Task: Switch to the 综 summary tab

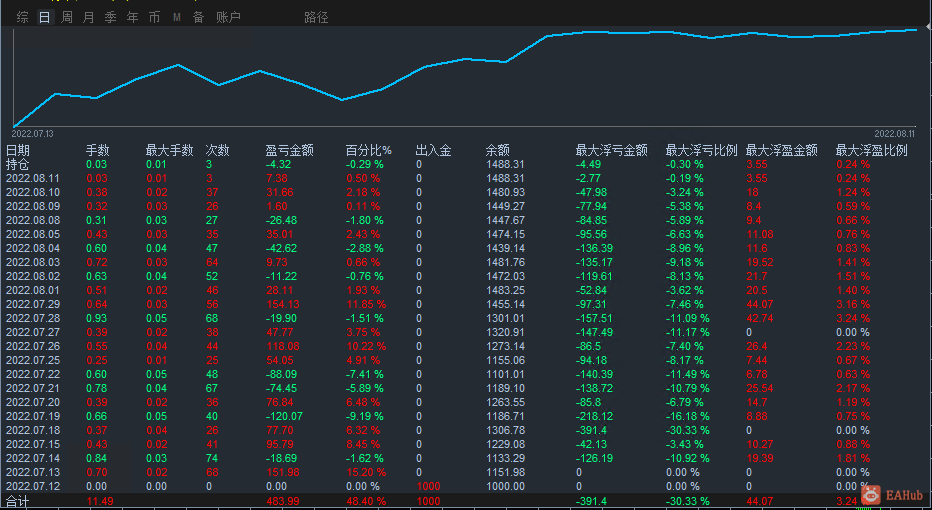Action: (23, 17)
